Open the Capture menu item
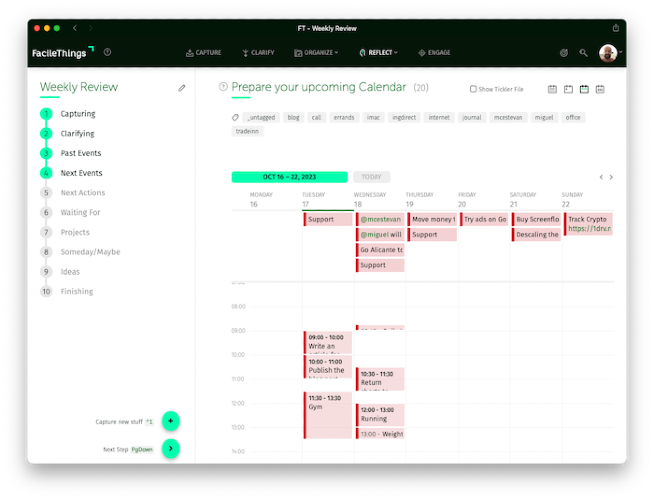The height and width of the screenshot is (500, 654). coord(204,53)
